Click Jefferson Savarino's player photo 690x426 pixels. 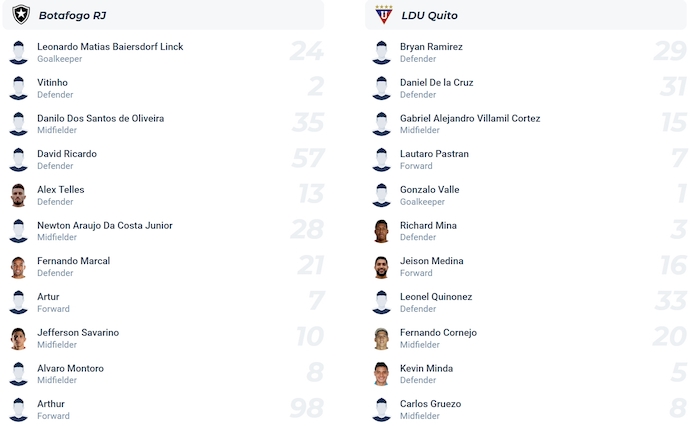pos(18,338)
